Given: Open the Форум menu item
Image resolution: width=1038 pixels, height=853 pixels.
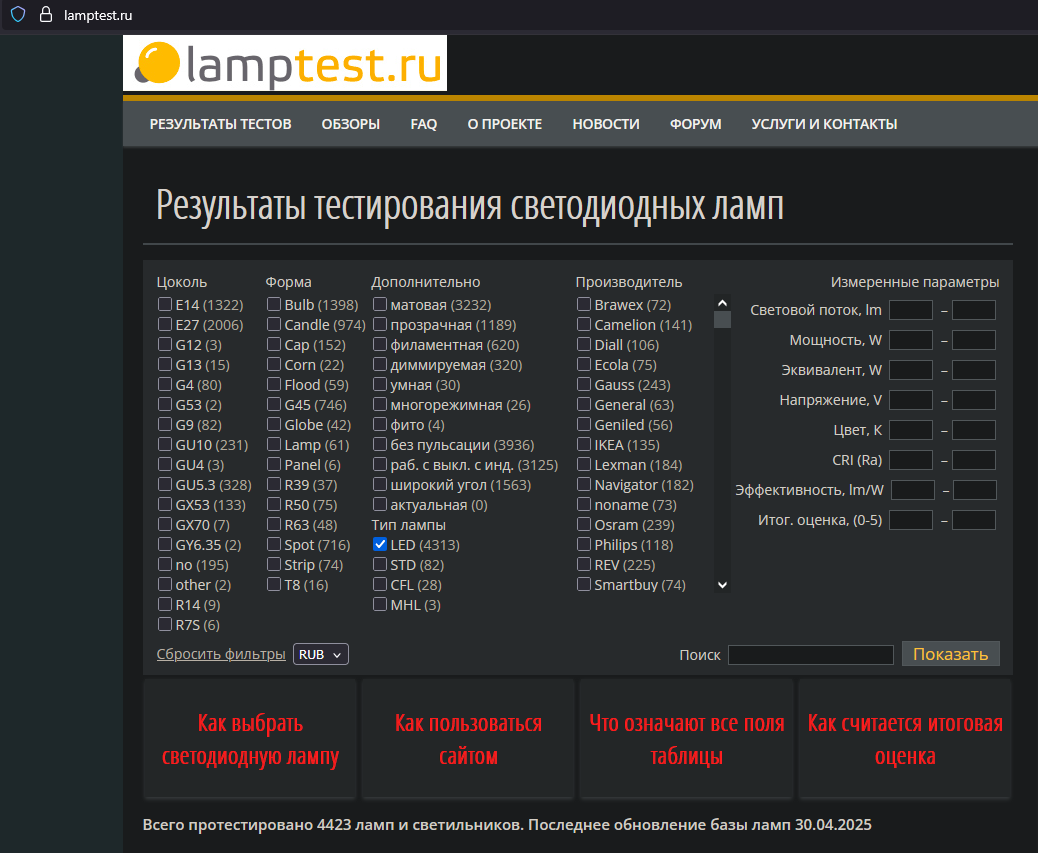Looking at the screenshot, I should (x=695, y=124).
